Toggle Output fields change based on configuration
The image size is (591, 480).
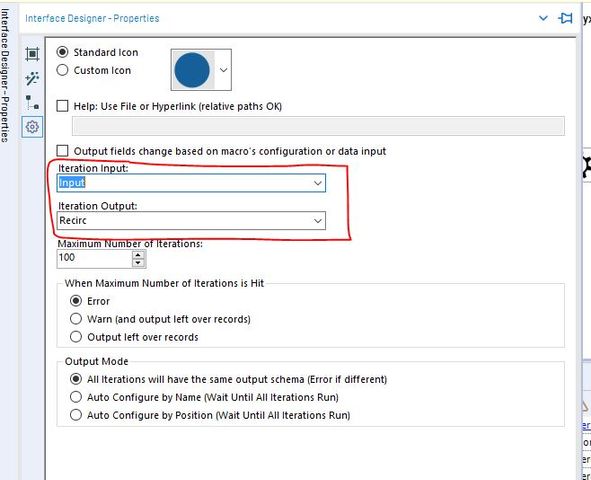pos(62,151)
